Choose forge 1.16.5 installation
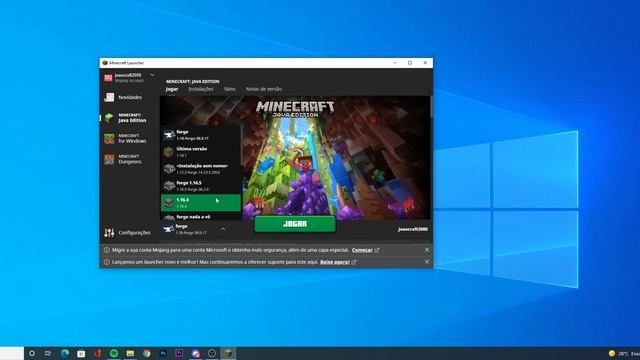640x360 pixels. 201,186
